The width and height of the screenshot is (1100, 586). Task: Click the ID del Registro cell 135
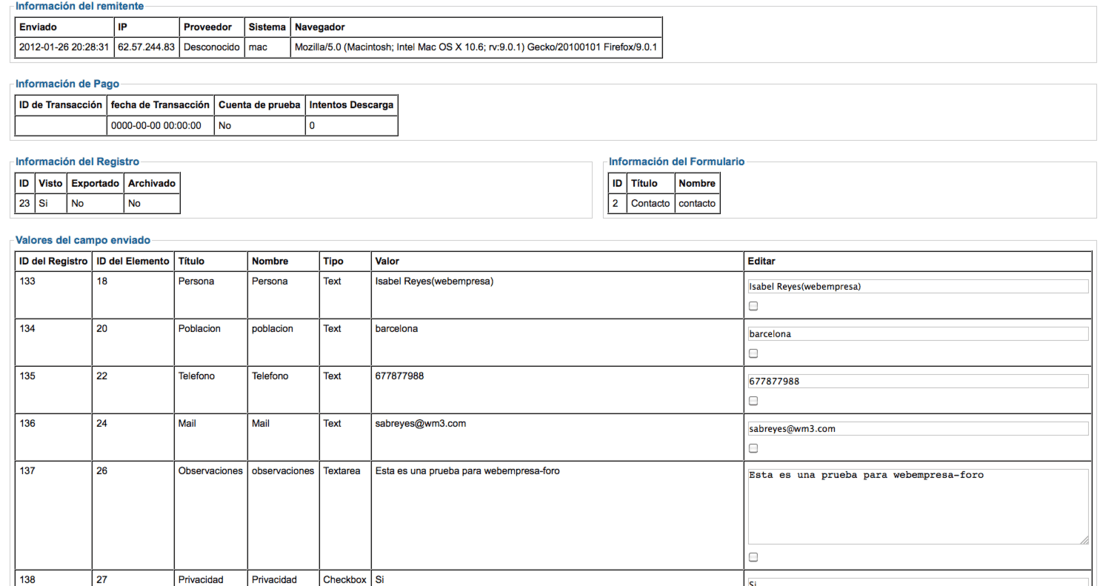pyautogui.click(x=27, y=376)
